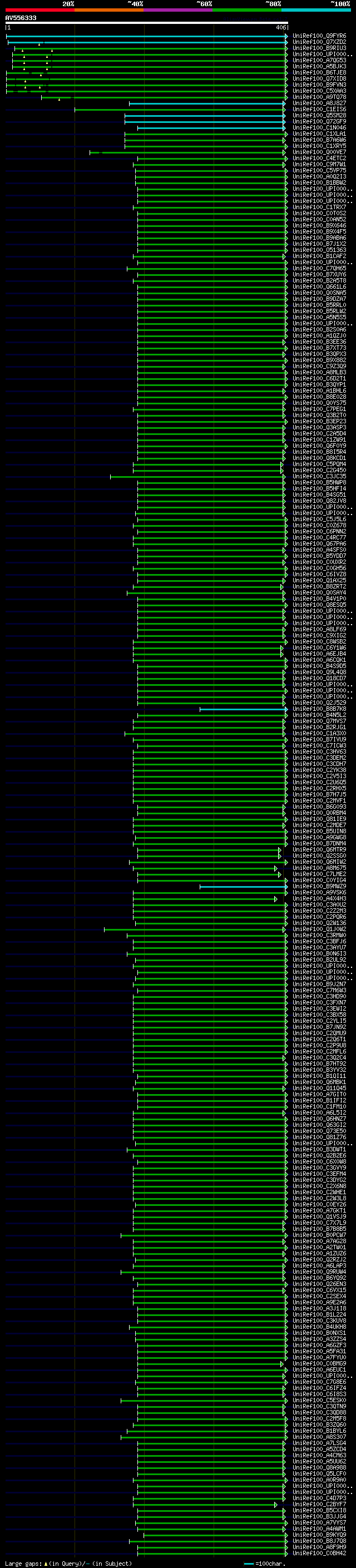This screenshot has height=1568, width=356.
Task: Select the UniRef100_C9M7W1 label
Action: [319, 164]
